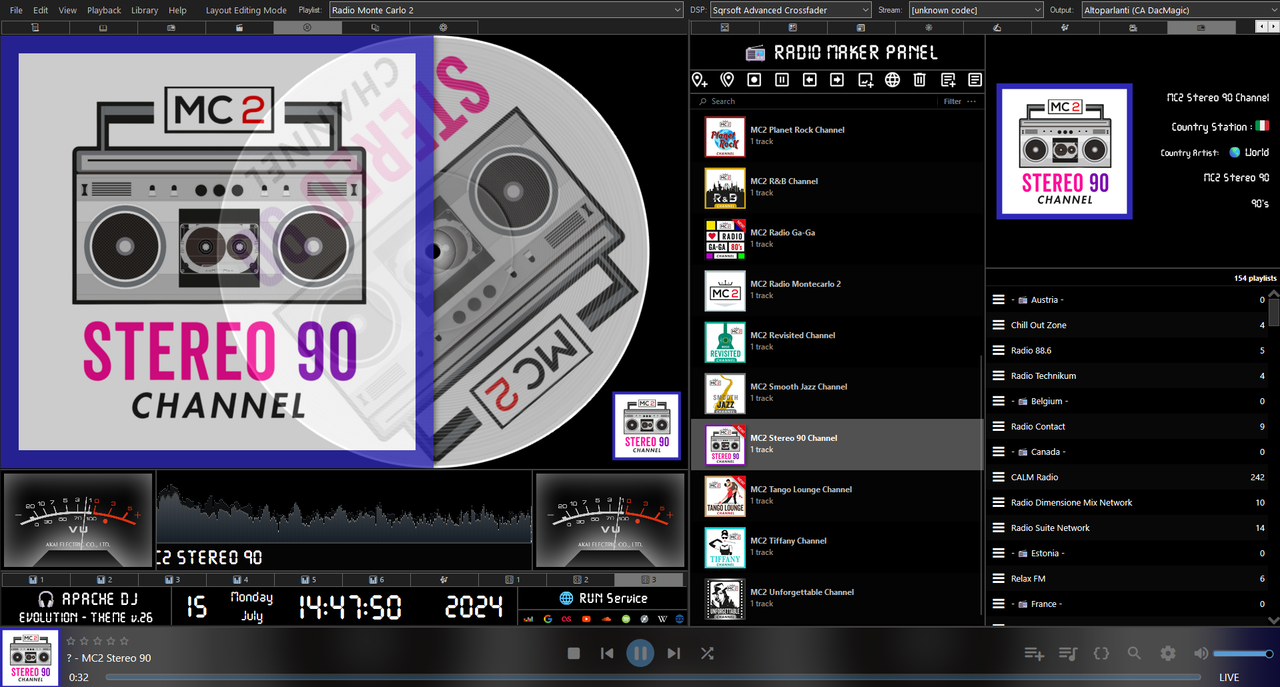Image resolution: width=1280 pixels, height=687 pixels.
Task: Select MC2 R&B Channel
Action: coord(837,187)
